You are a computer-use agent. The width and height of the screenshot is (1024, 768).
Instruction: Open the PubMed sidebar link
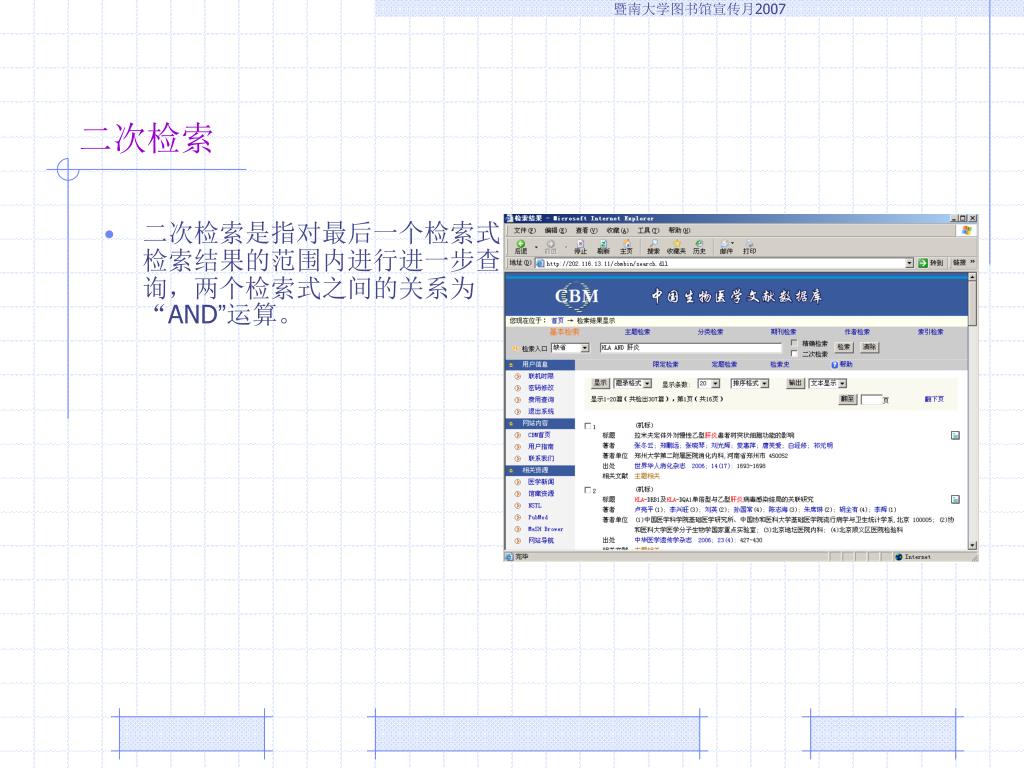[x=538, y=517]
